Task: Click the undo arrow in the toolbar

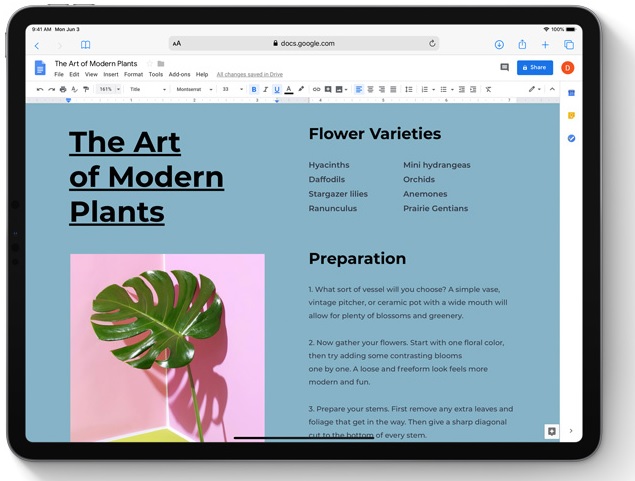Action: [x=40, y=90]
